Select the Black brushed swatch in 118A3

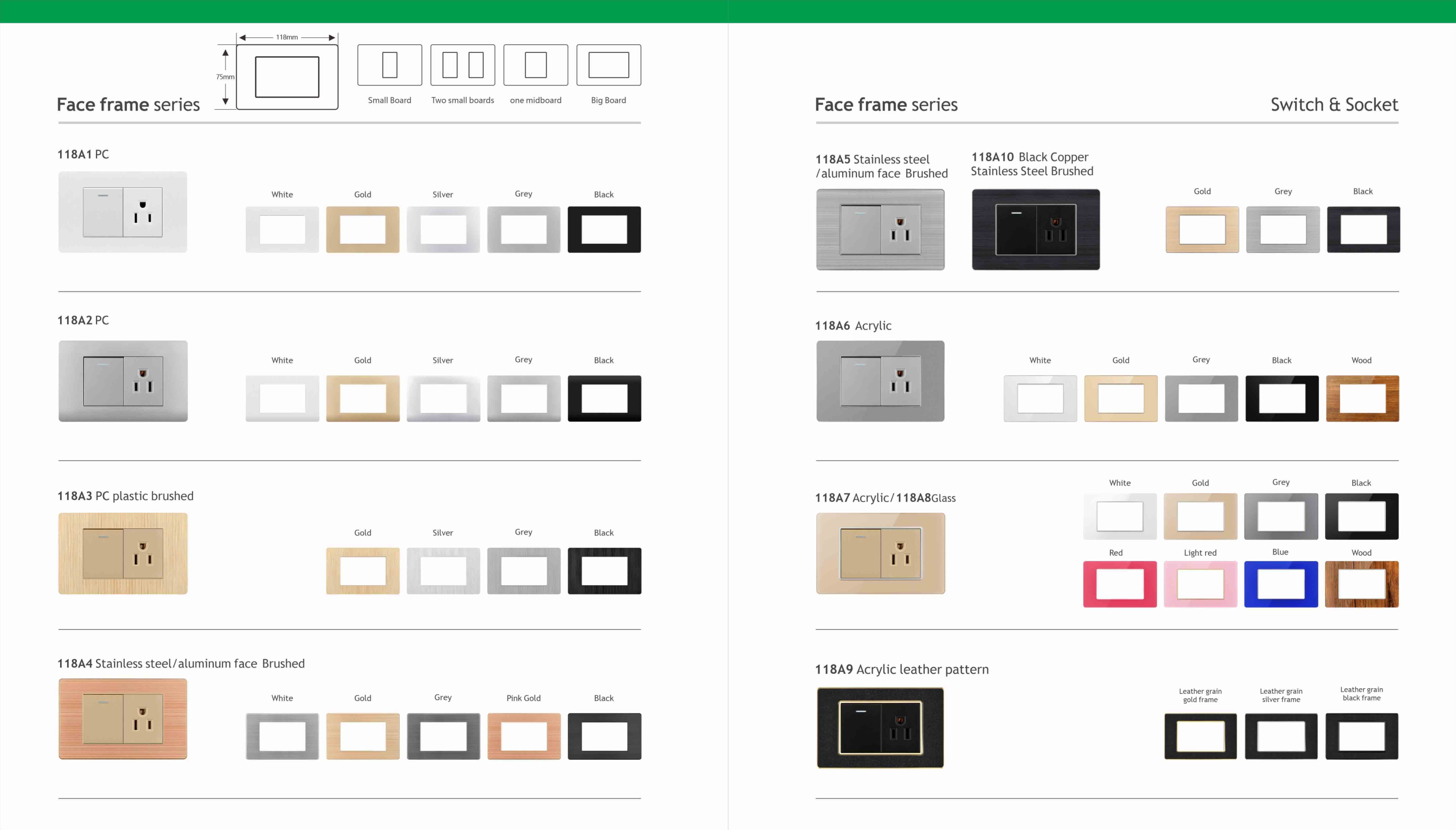click(x=604, y=571)
